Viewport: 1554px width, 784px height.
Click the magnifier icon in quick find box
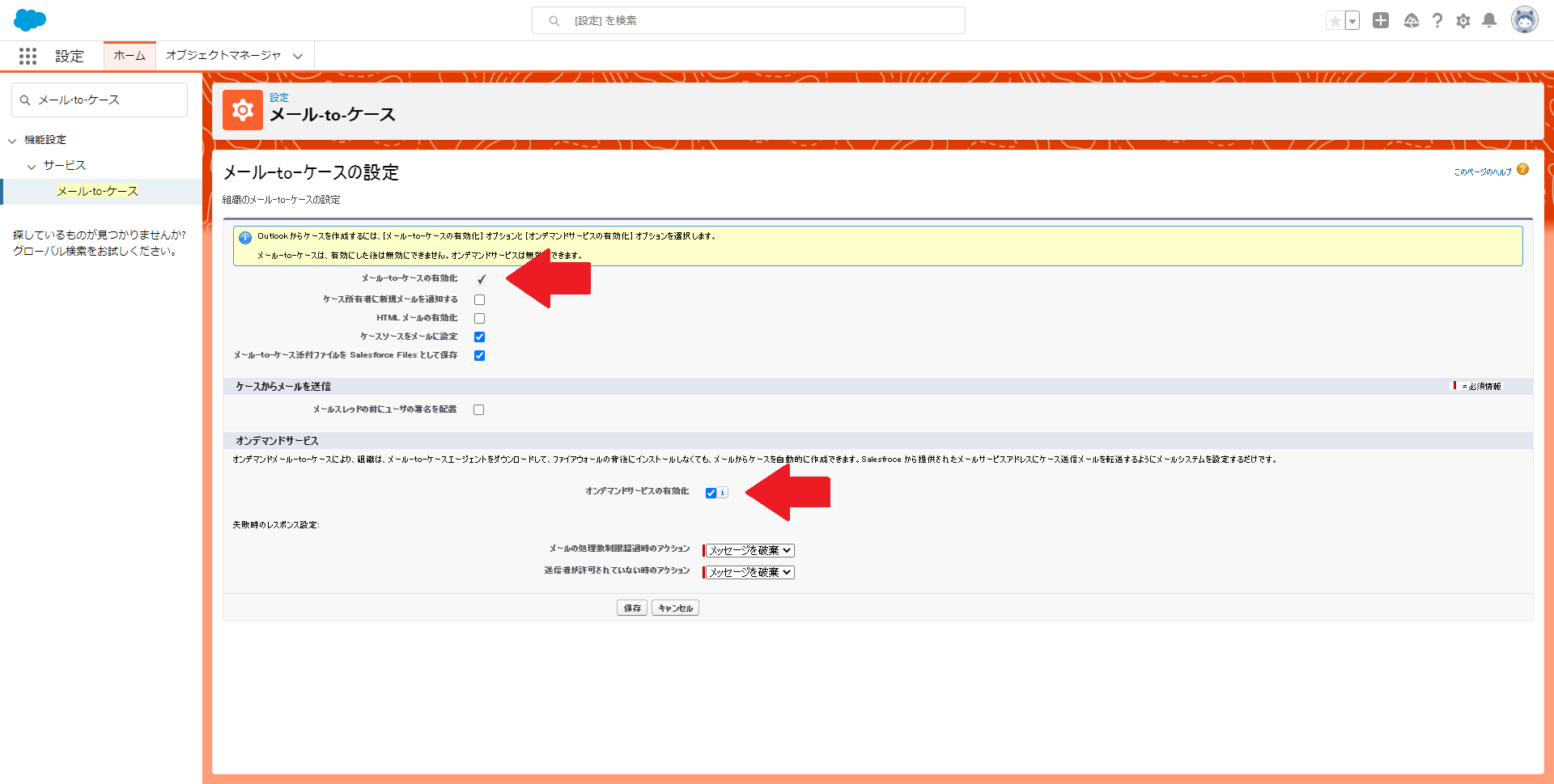25,100
